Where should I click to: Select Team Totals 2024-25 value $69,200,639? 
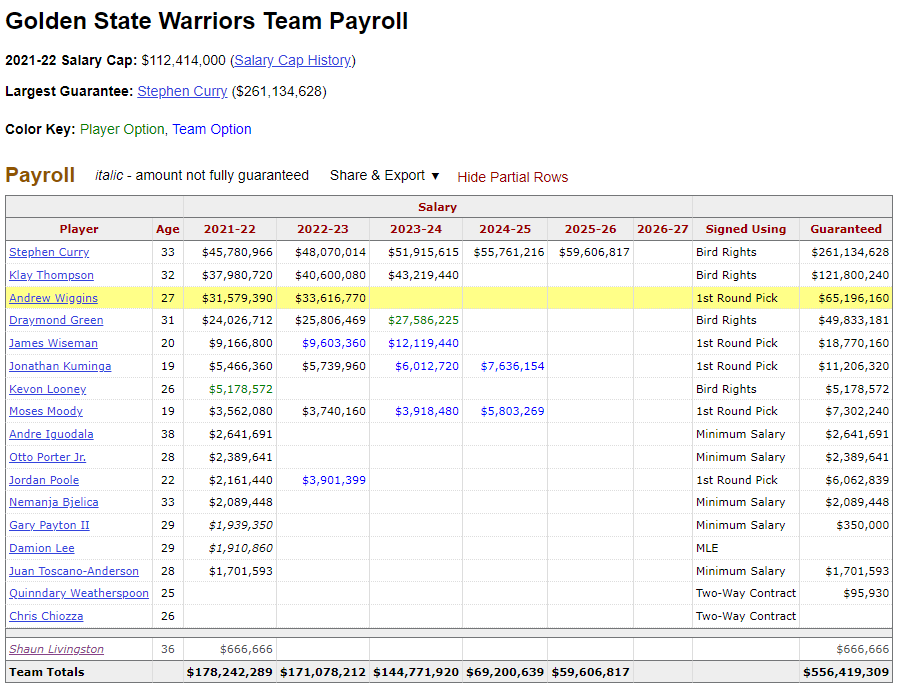tap(505, 672)
